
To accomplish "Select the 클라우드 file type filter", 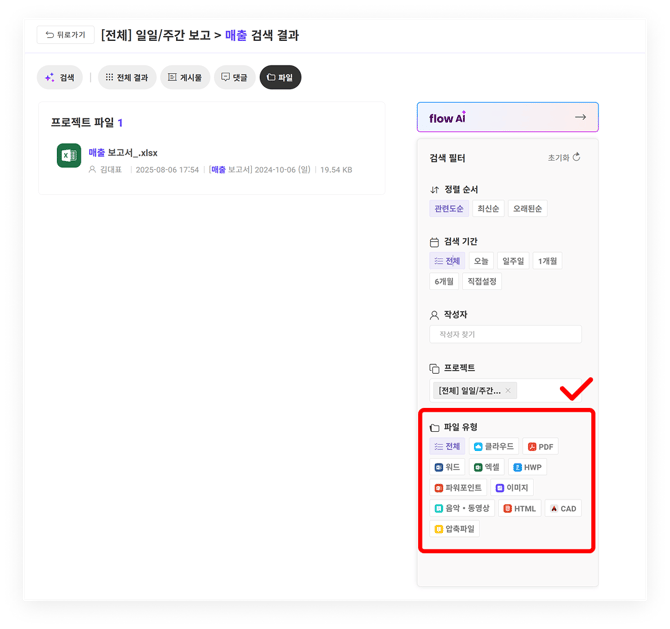I will 493,447.
